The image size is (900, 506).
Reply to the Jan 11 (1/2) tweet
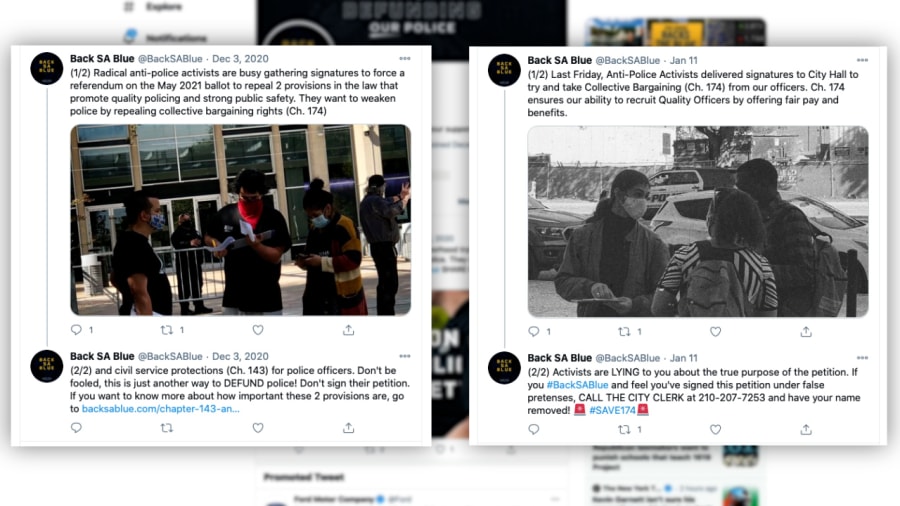pos(534,332)
